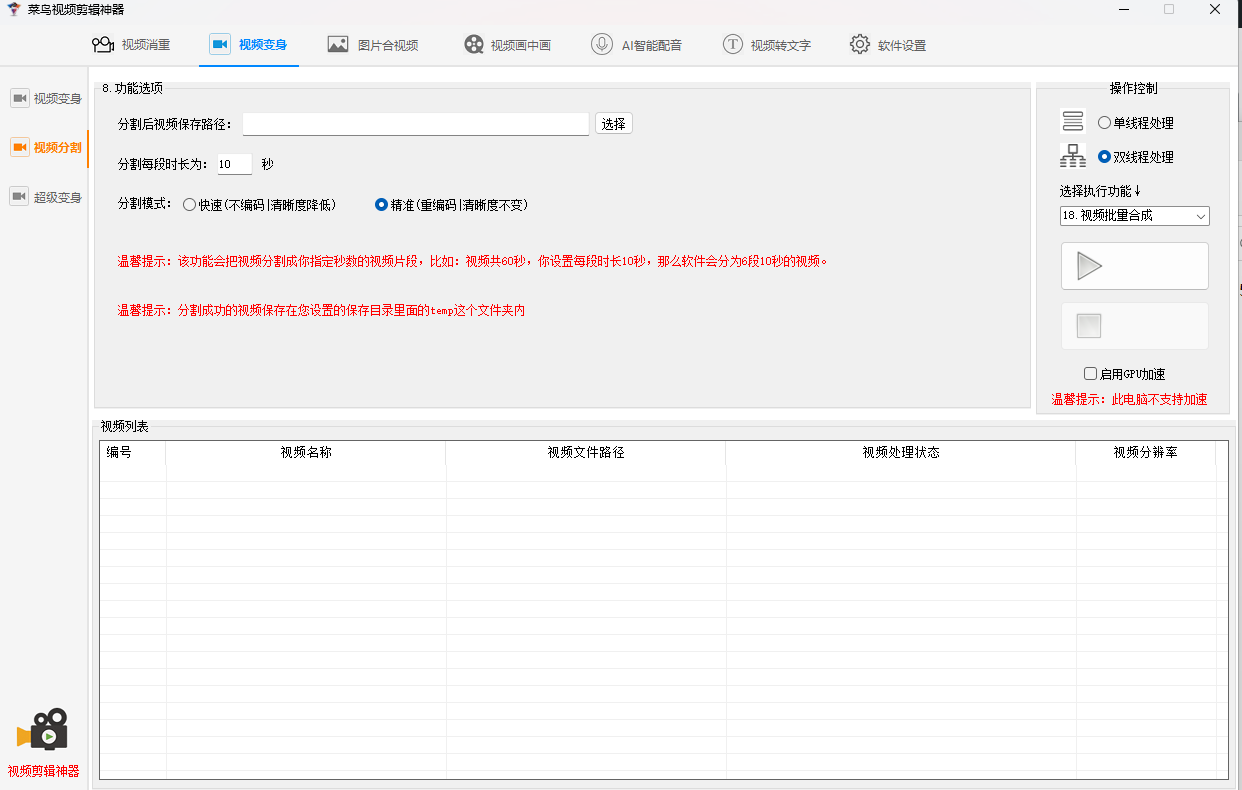Viewport: 1242px width, 790px height.
Task: Click the 视频消重 camera icon
Action: 102,45
